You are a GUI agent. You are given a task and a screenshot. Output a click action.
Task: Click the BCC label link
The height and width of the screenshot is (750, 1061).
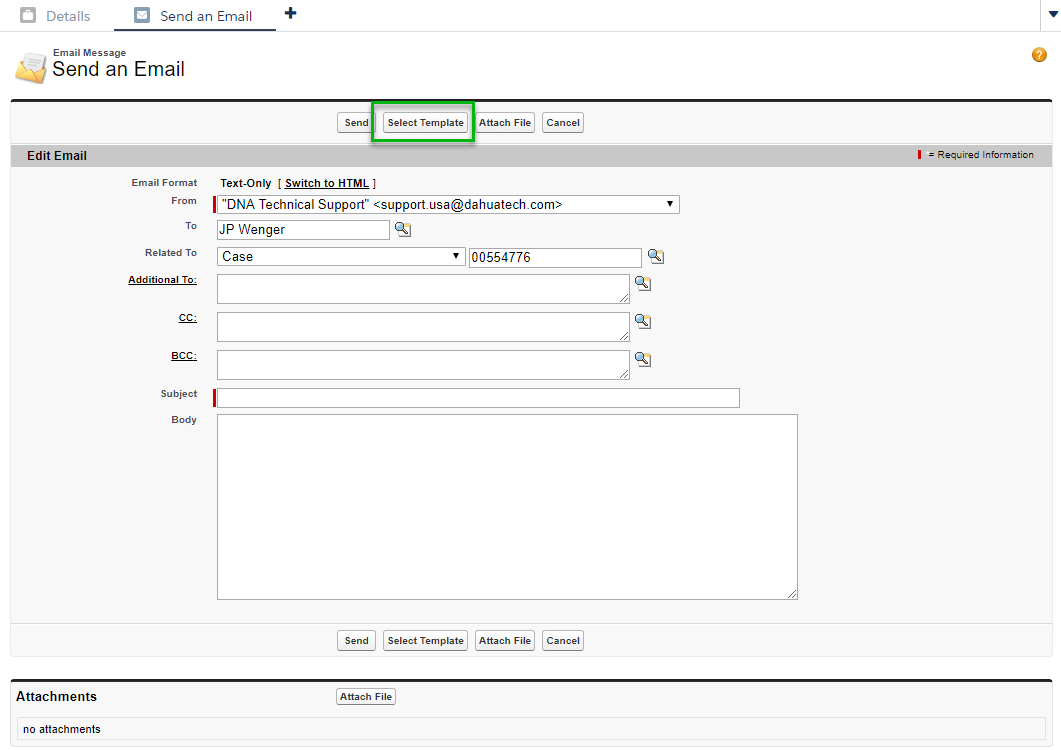pos(184,355)
